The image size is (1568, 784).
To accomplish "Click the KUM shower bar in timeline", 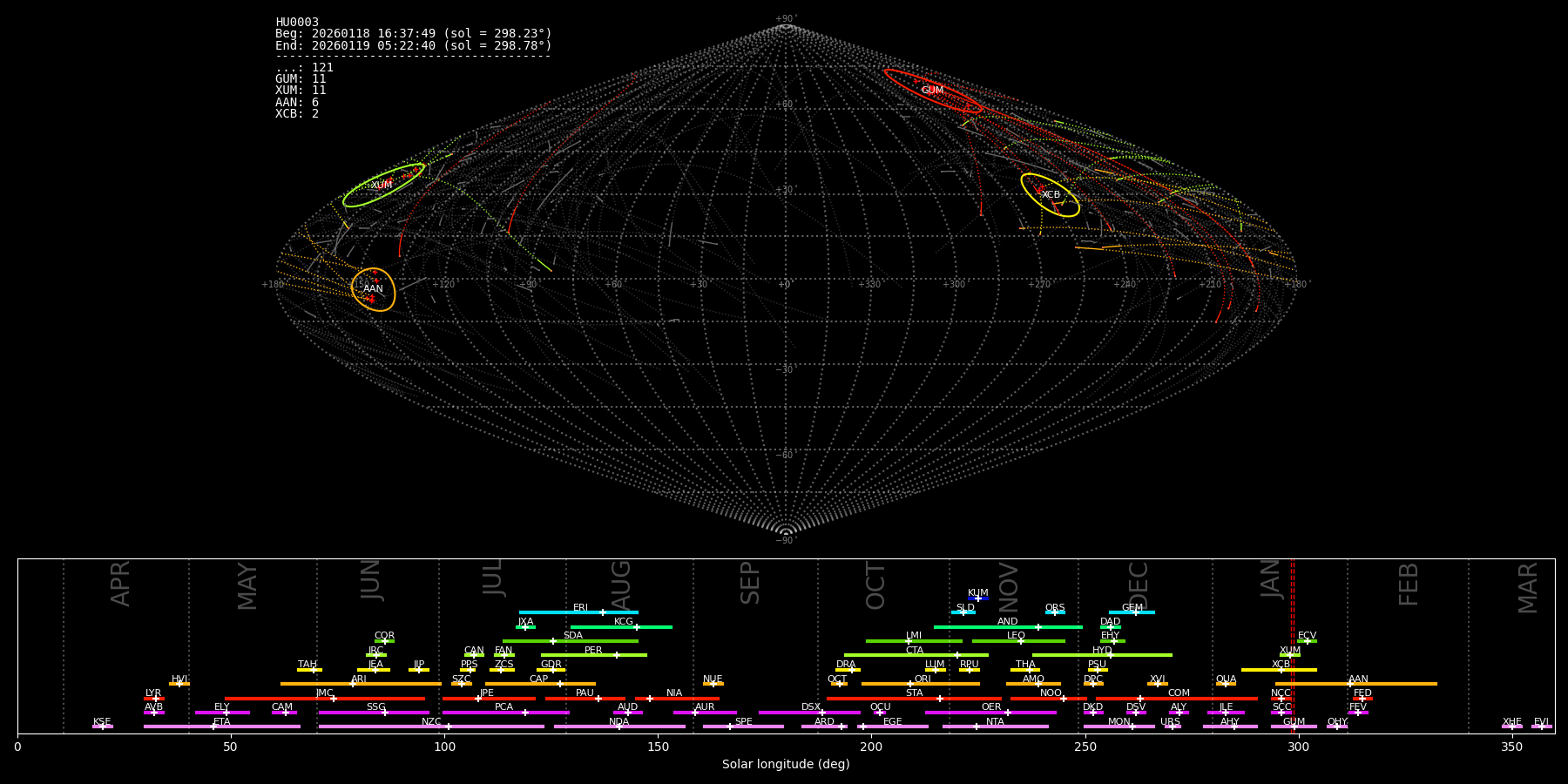I will (978, 598).
